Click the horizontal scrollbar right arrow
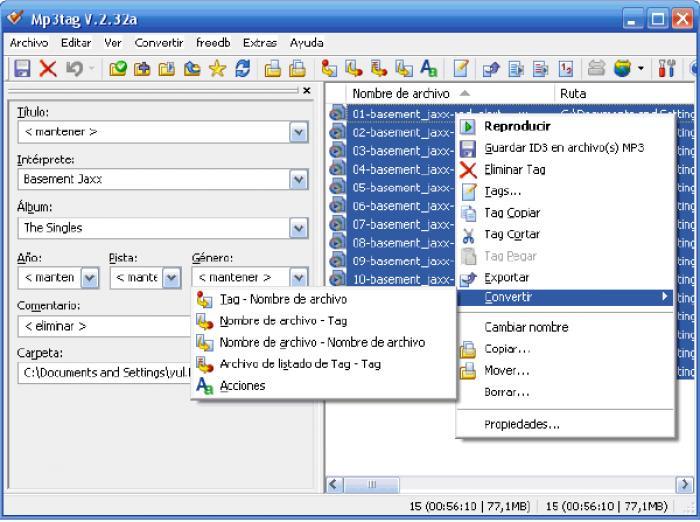The image size is (700, 522). pyautogui.click(x=685, y=484)
